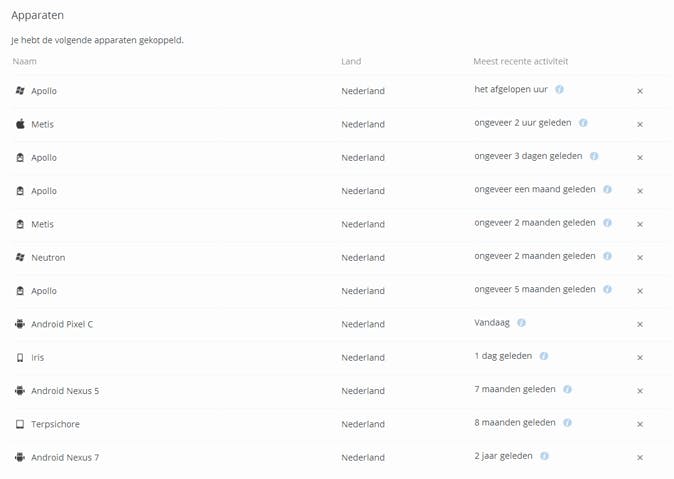This screenshot has height=479, width=674.
Task: Click the info icon next to "ongeveer 2 uur geleden"
Action: 583,123
